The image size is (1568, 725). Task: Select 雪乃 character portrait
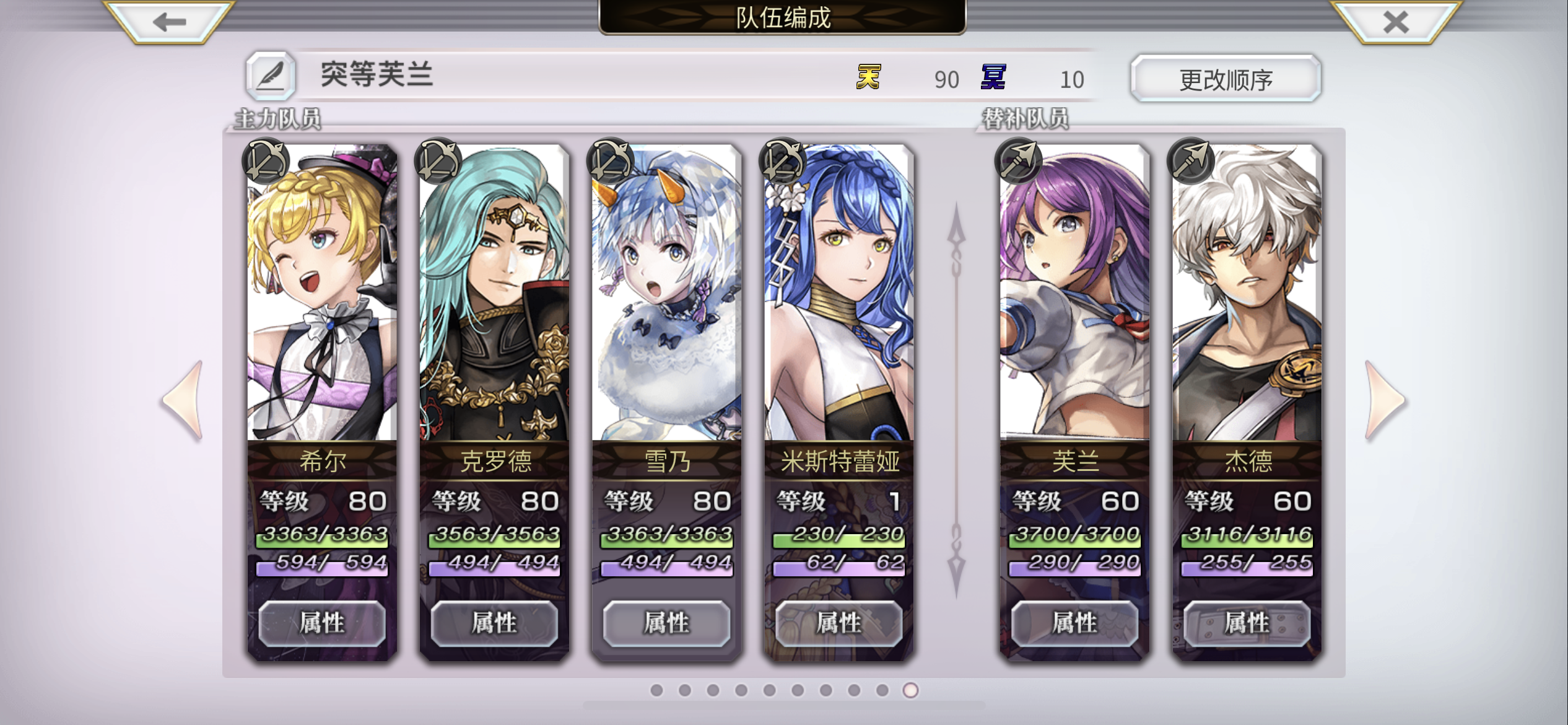pyautogui.click(x=666, y=292)
